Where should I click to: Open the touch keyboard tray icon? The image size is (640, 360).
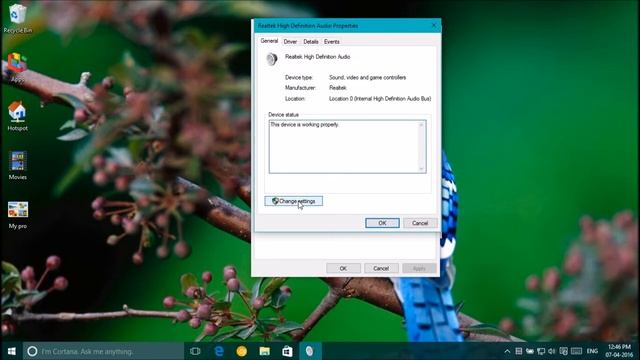(576, 351)
